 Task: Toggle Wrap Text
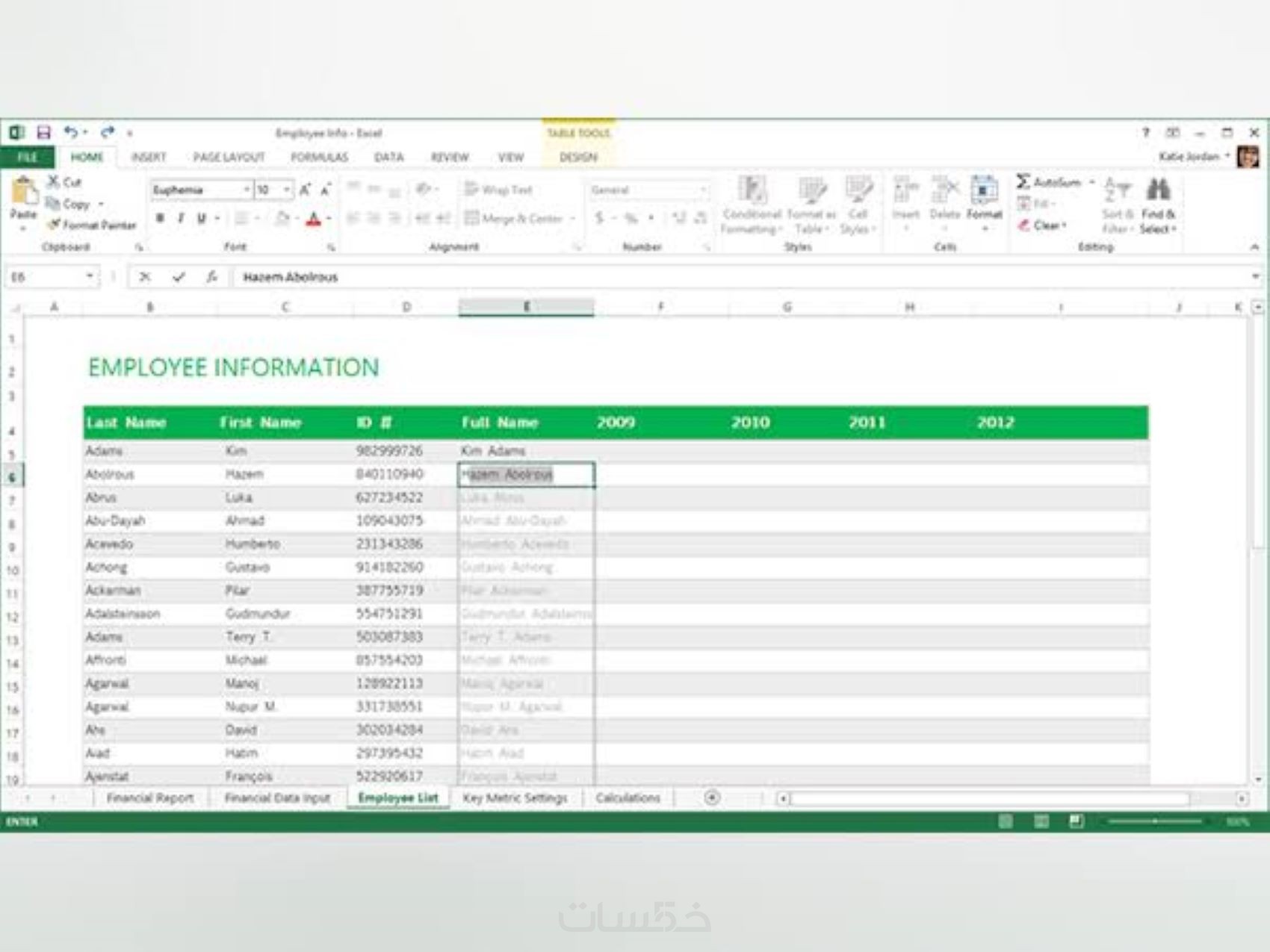click(498, 190)
